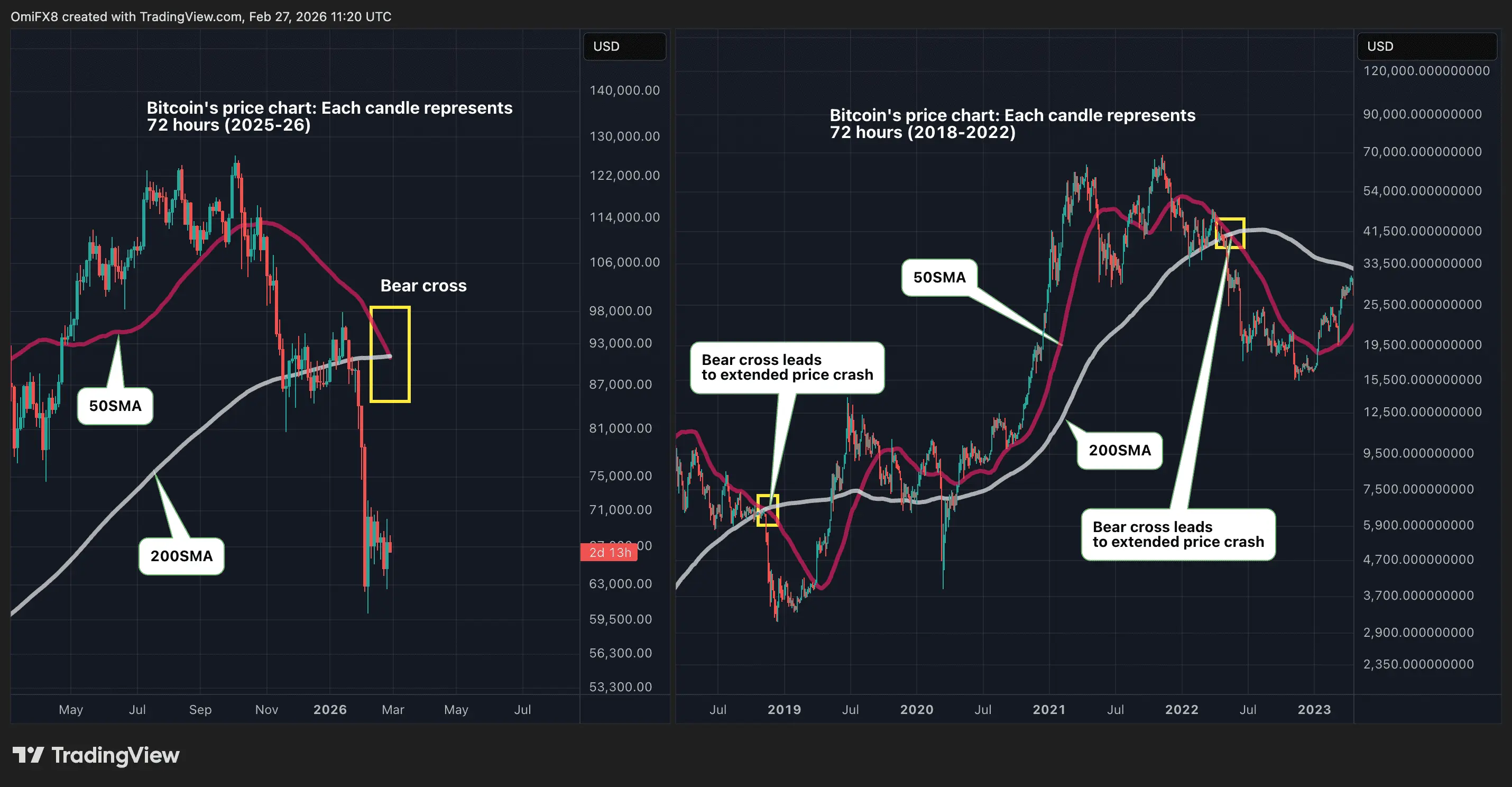Click the 2023 label on the right time axis
The width and height of the screenshot is (1512, 787).
tap(1314, 709)
